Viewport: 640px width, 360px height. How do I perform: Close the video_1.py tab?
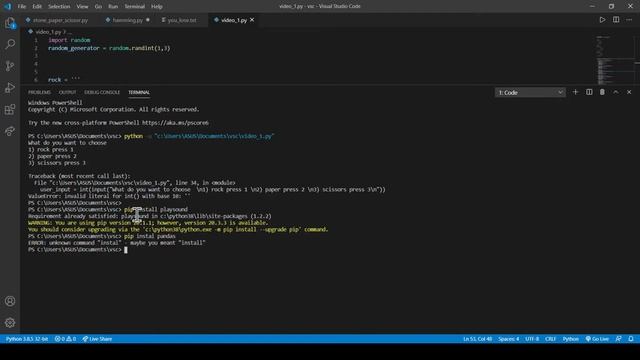252,20
